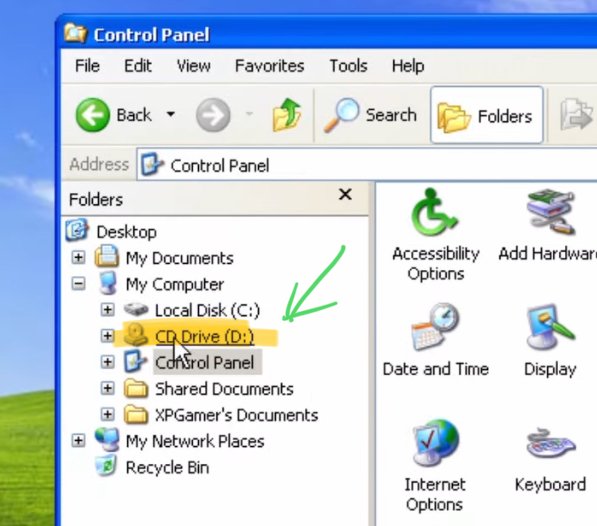Select CD Drive (D:) in tree

(204, 337)
